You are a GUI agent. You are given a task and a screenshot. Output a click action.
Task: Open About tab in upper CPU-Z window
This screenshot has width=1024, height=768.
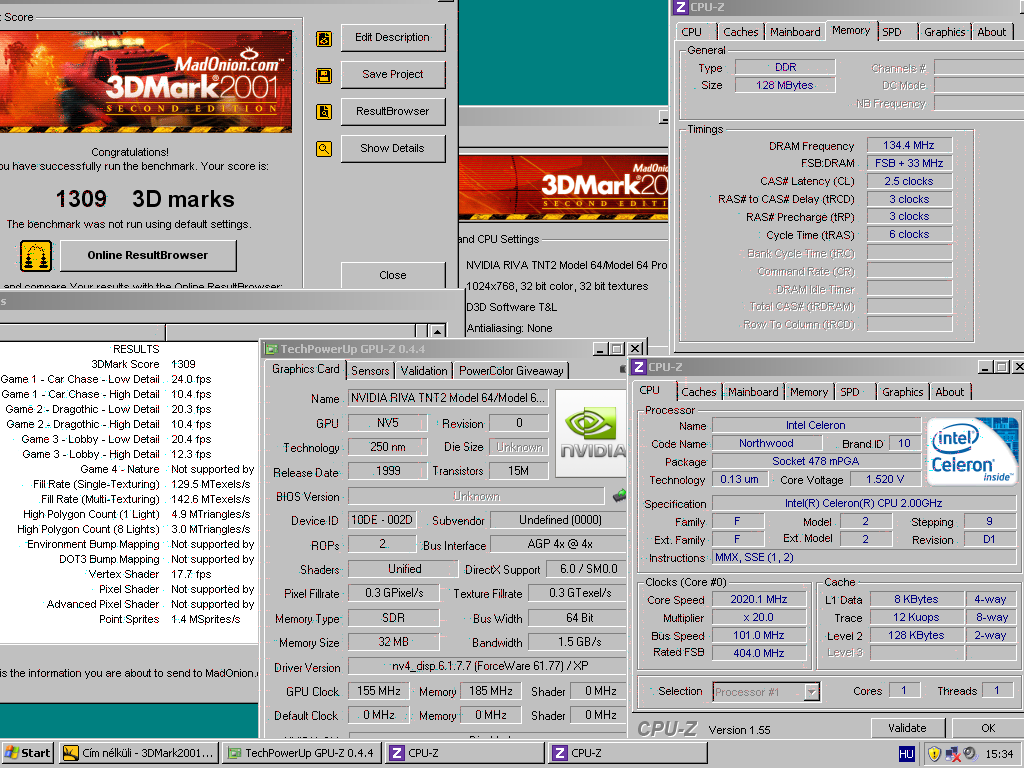pyautogui.click(x=991, y=32)
